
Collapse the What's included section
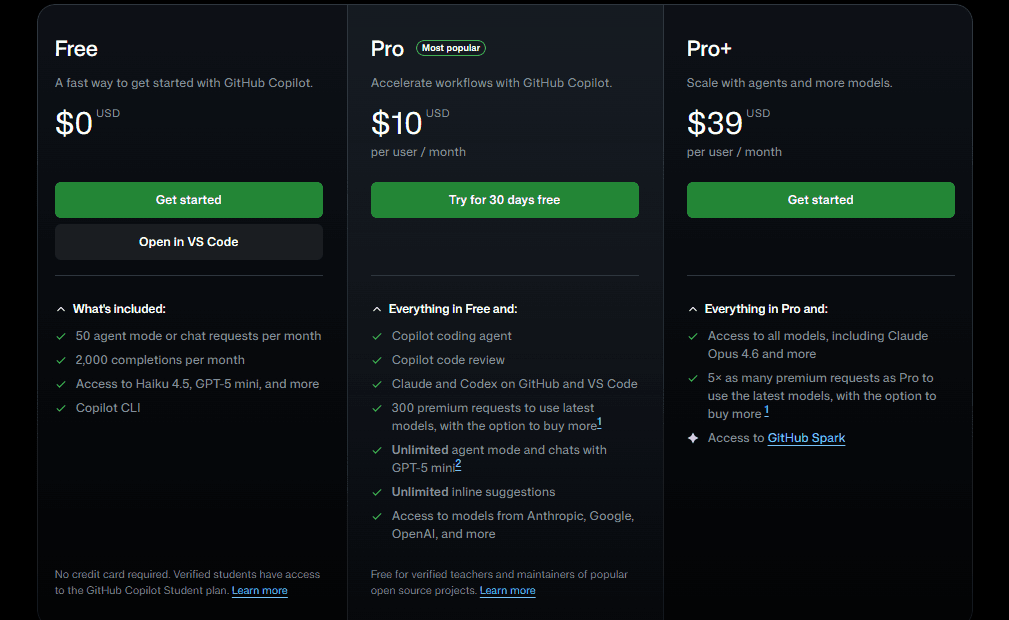[x=61, y=310]
